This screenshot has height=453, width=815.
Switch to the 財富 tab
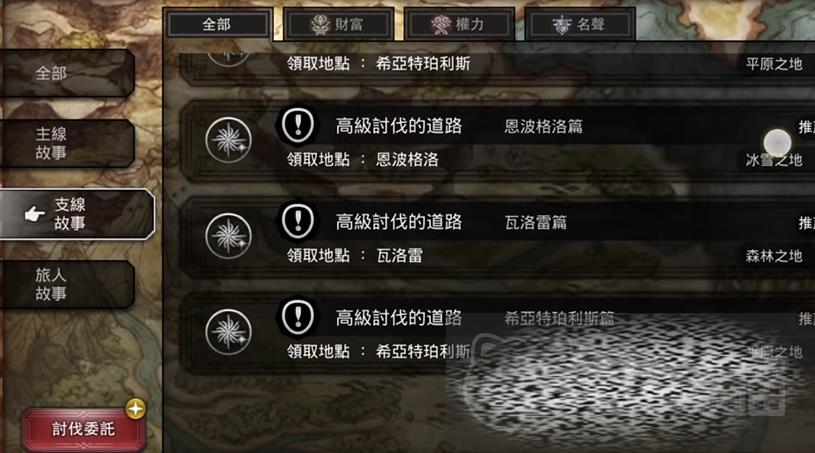(338, 24)
